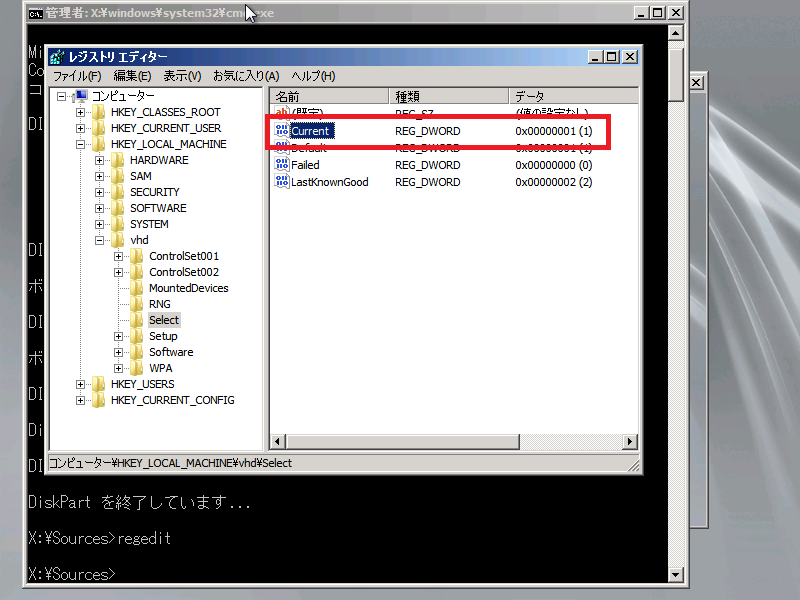The height and width of the screenshot is (600, 800).
Task: Click the WPA folder icon
Action: [137, 368]
